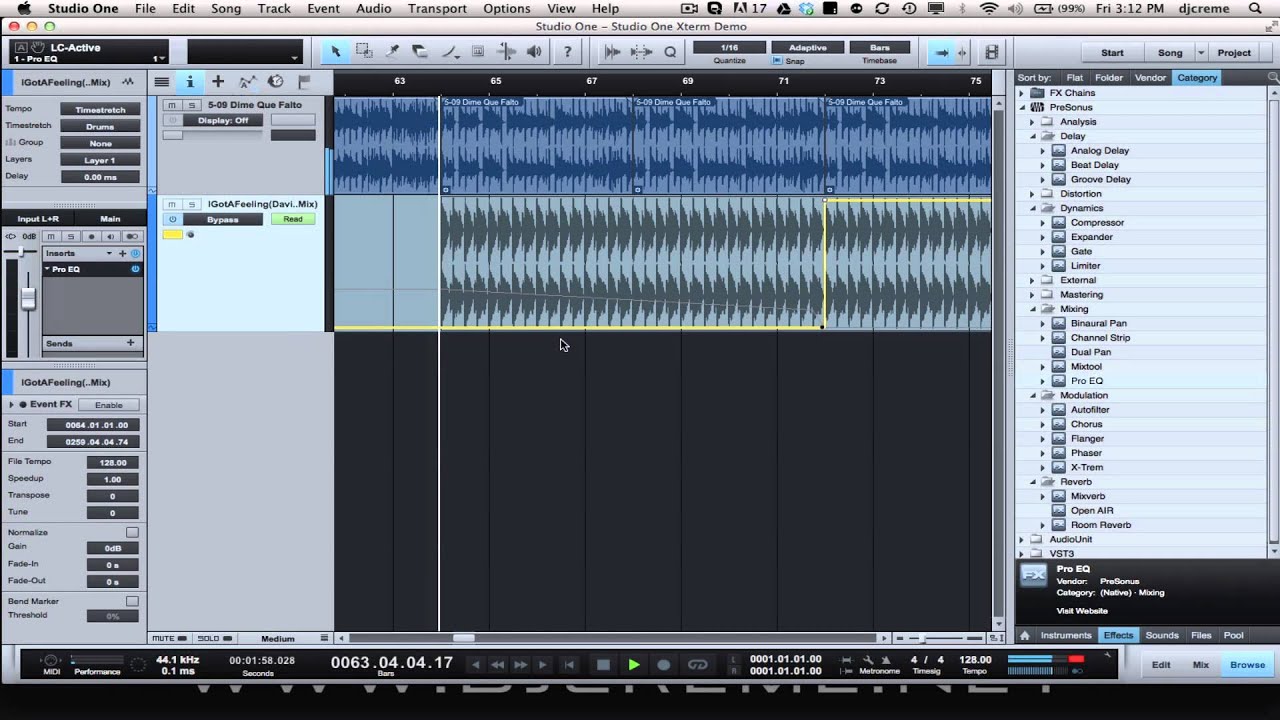
Task: Select the Split tool
Action: tap(392, 52)
